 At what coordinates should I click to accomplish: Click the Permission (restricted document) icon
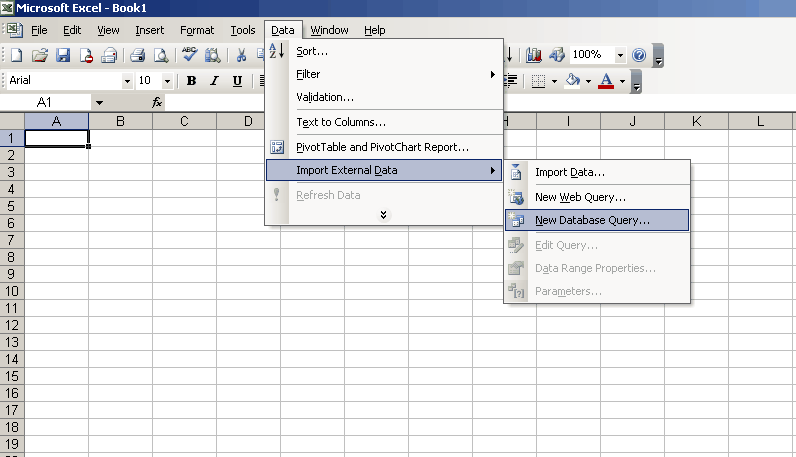point(86,55)
